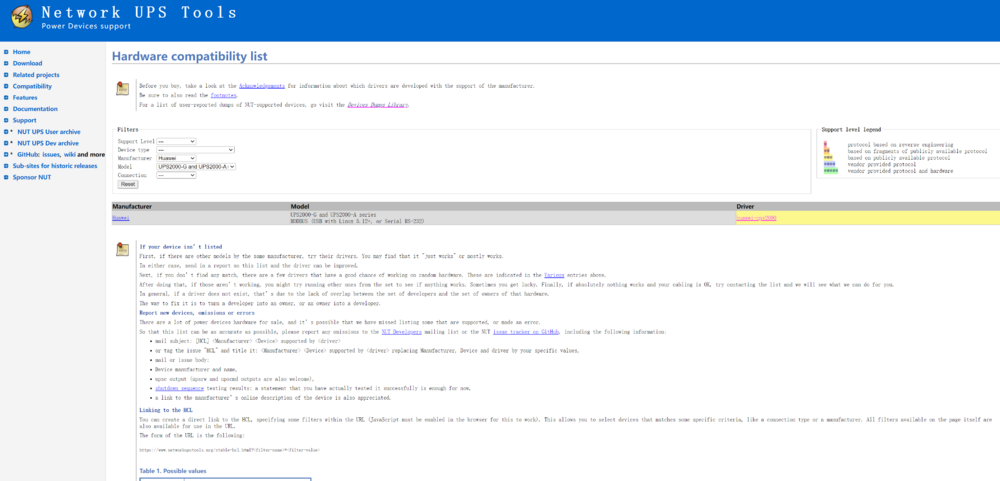Follow the footnotes link

click(223, 95)
